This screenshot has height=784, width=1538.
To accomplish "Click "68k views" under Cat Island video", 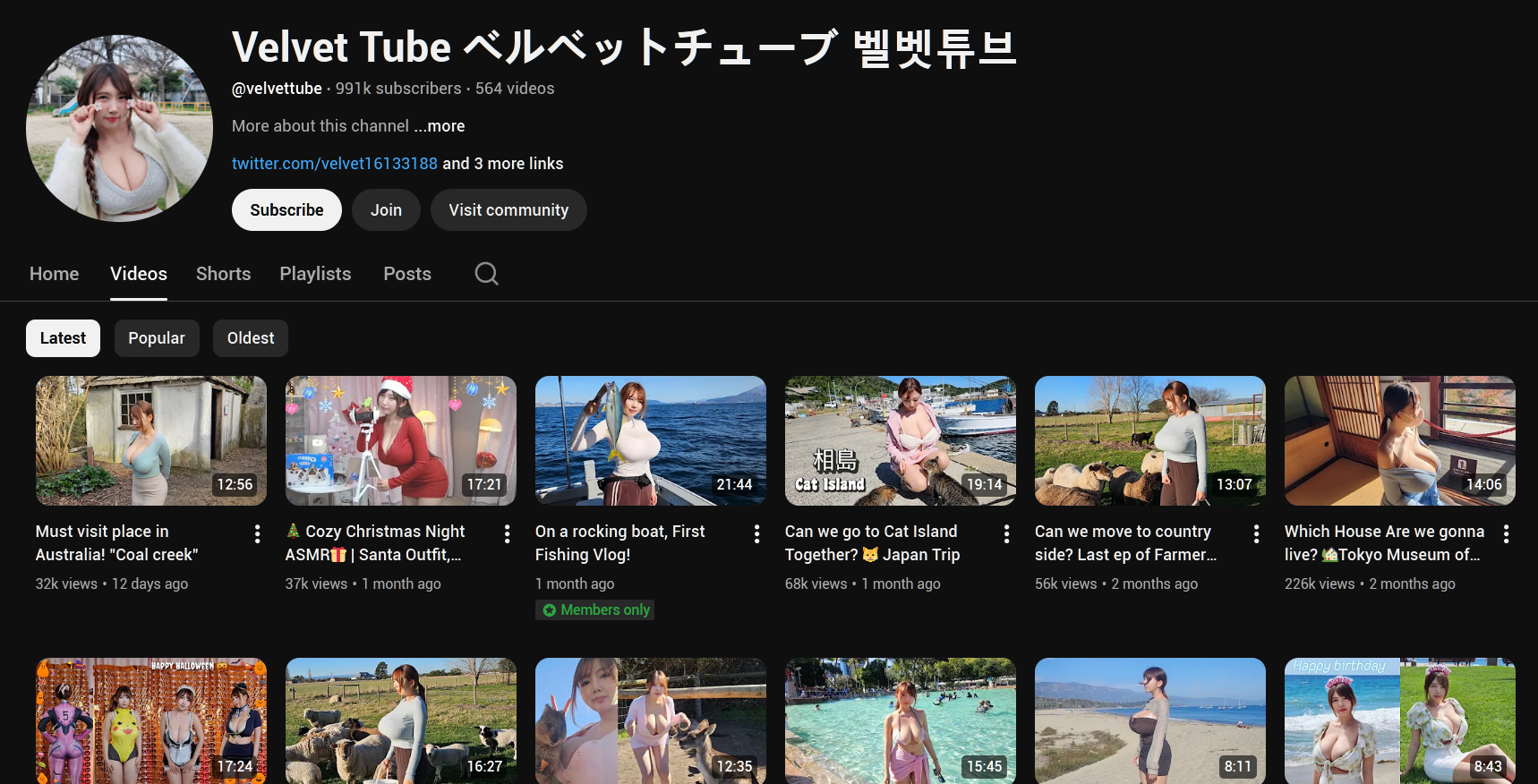I will coord(816,584).
